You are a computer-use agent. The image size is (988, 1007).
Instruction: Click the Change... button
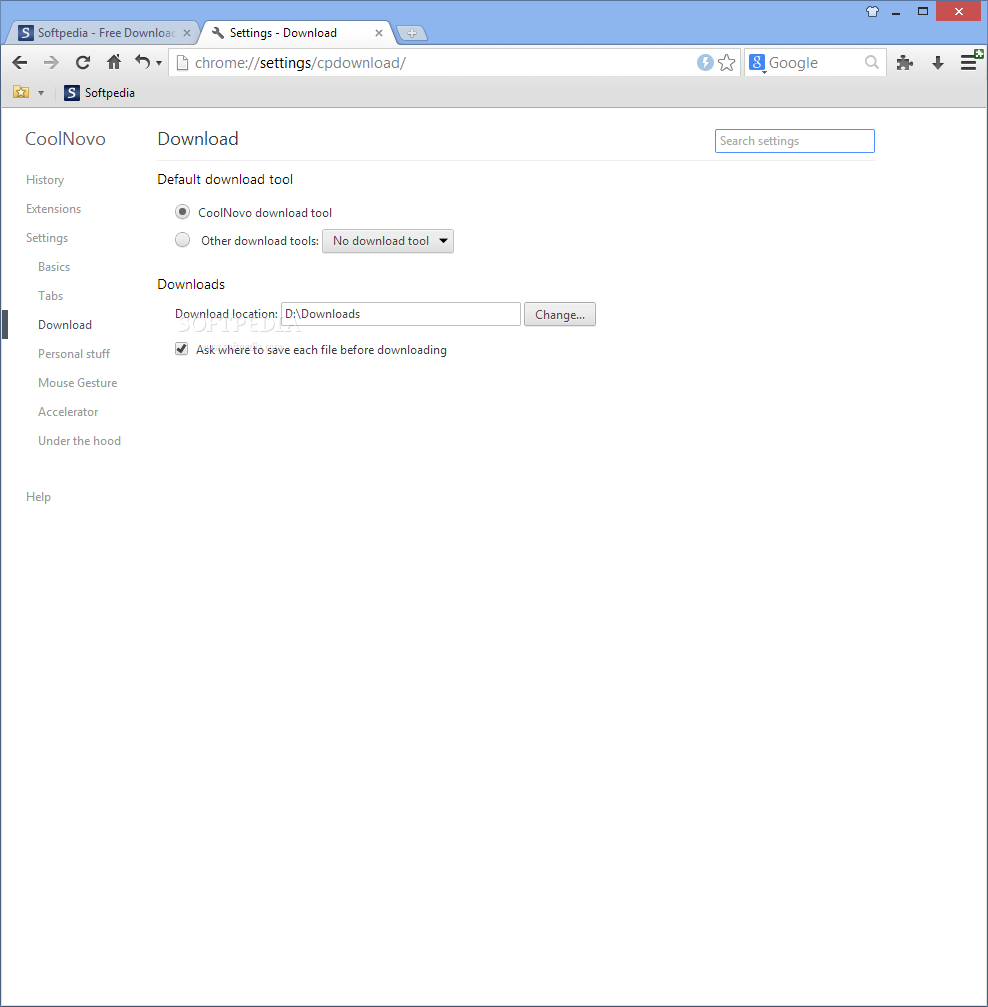tap(560, 315)
